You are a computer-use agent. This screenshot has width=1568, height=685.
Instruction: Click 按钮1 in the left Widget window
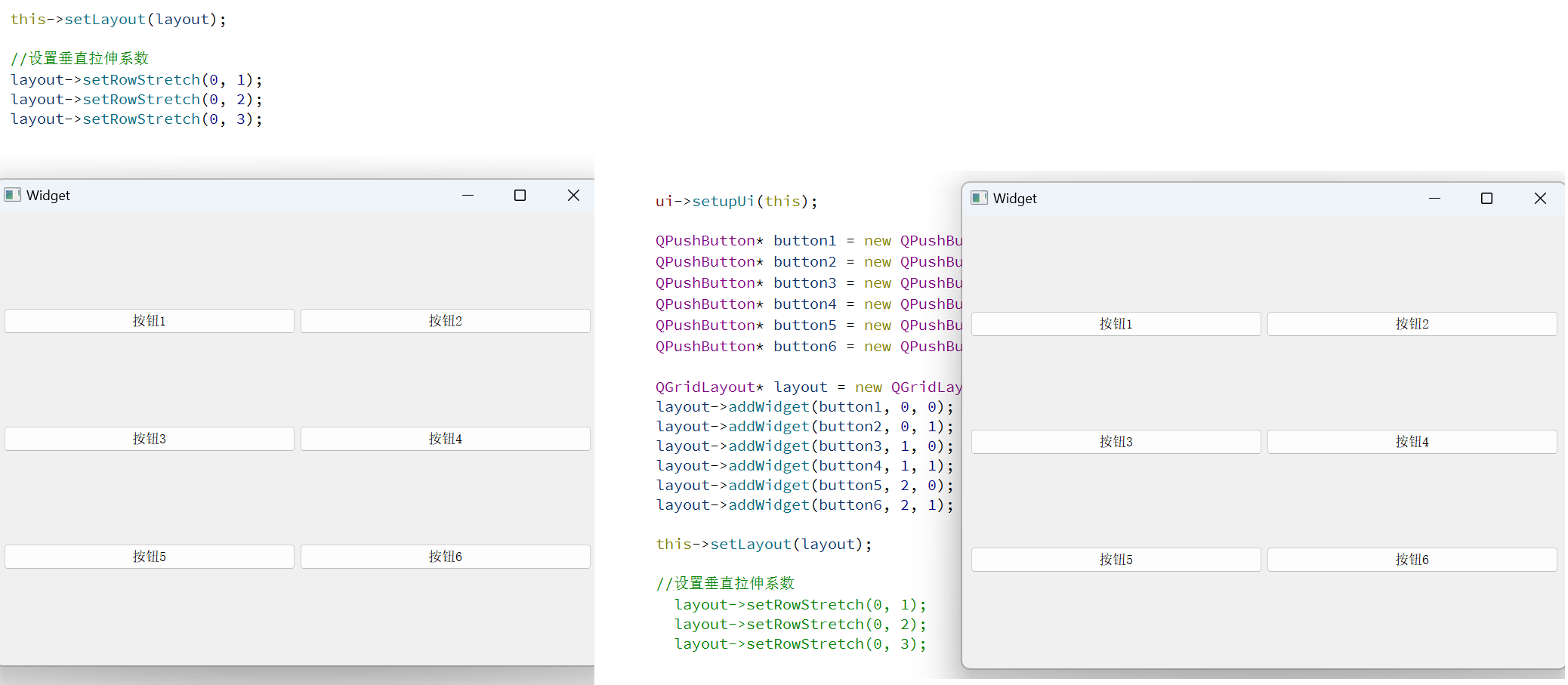[150, 321]
